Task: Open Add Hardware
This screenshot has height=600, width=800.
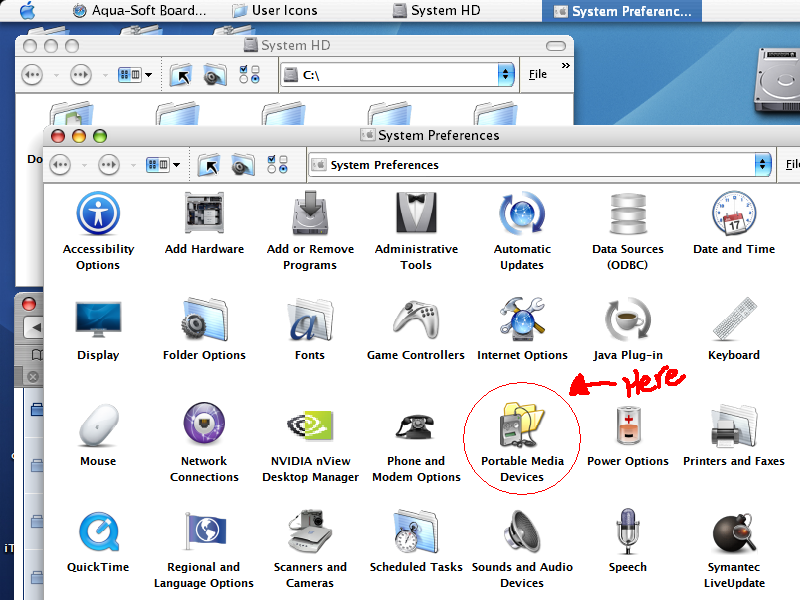Action: coord(204,223)
